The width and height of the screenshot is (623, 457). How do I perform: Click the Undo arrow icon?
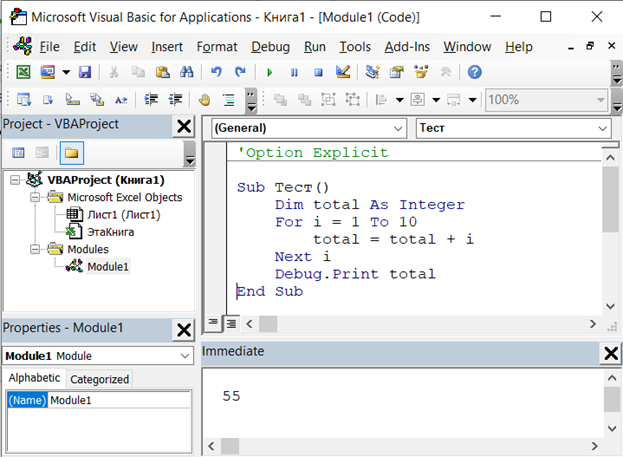[216, 72]
